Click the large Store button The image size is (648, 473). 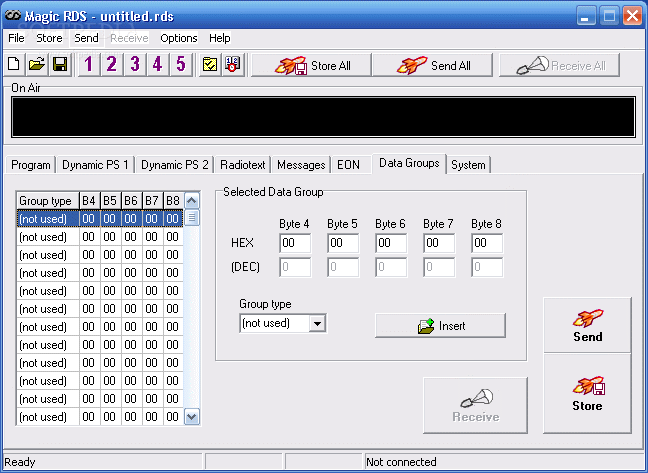(587, 393)
